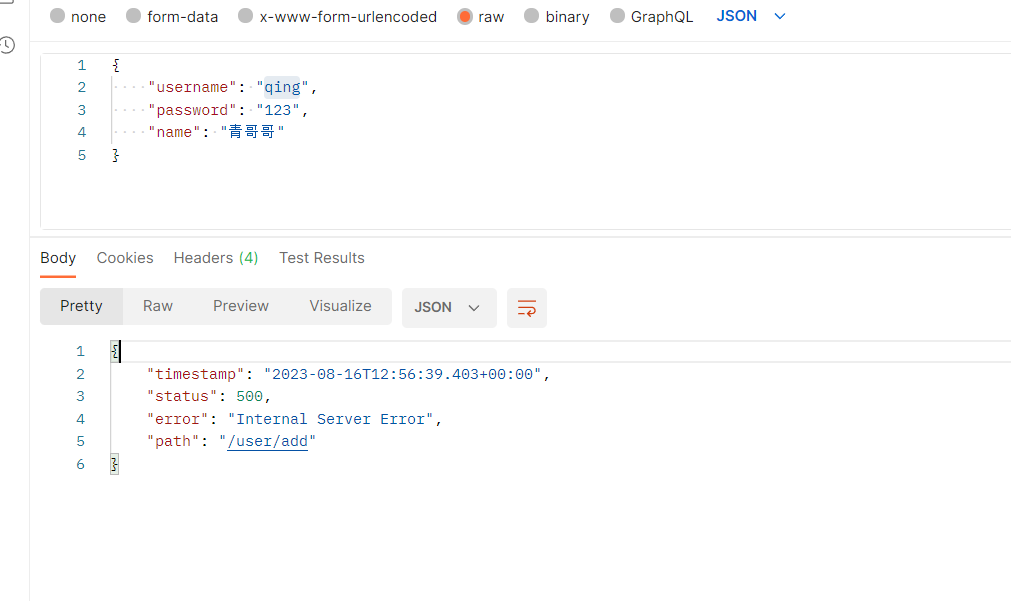
Task: Click the timestamp value 2023-08-16T12:56:39.403+00:00
Action: [402, 375]
